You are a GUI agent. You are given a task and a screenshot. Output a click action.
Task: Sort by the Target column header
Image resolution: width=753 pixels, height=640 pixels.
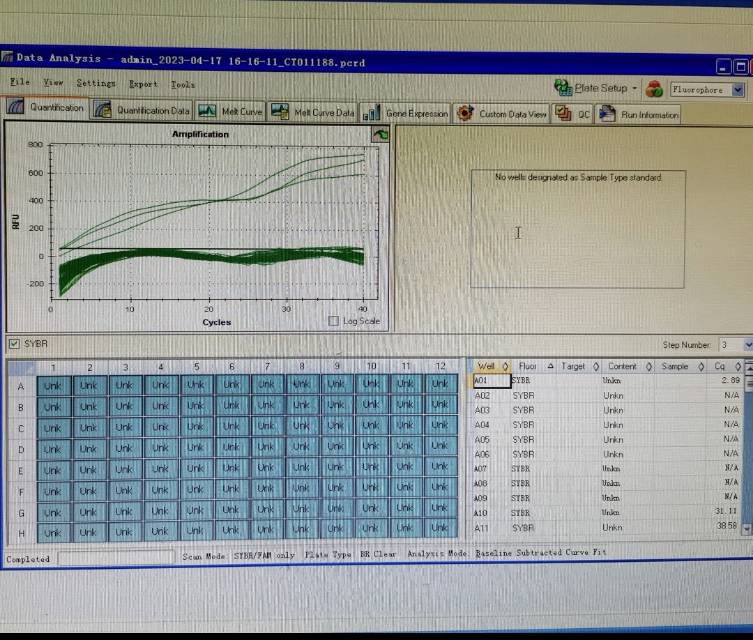[x=579, y=366]
